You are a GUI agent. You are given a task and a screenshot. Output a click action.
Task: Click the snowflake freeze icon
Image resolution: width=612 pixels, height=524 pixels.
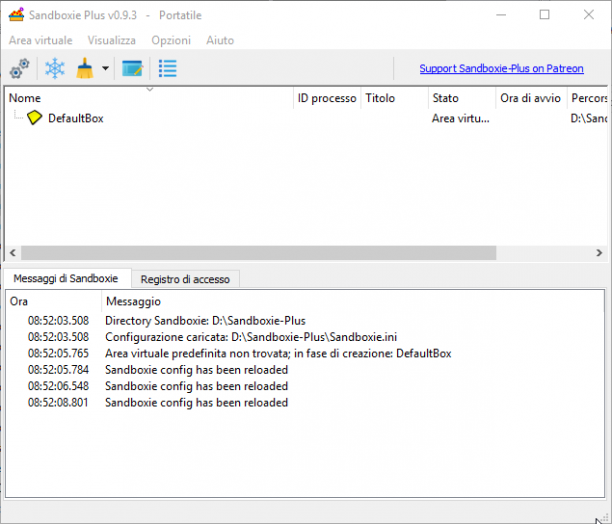pyautogui.click(x=55, y=68)
